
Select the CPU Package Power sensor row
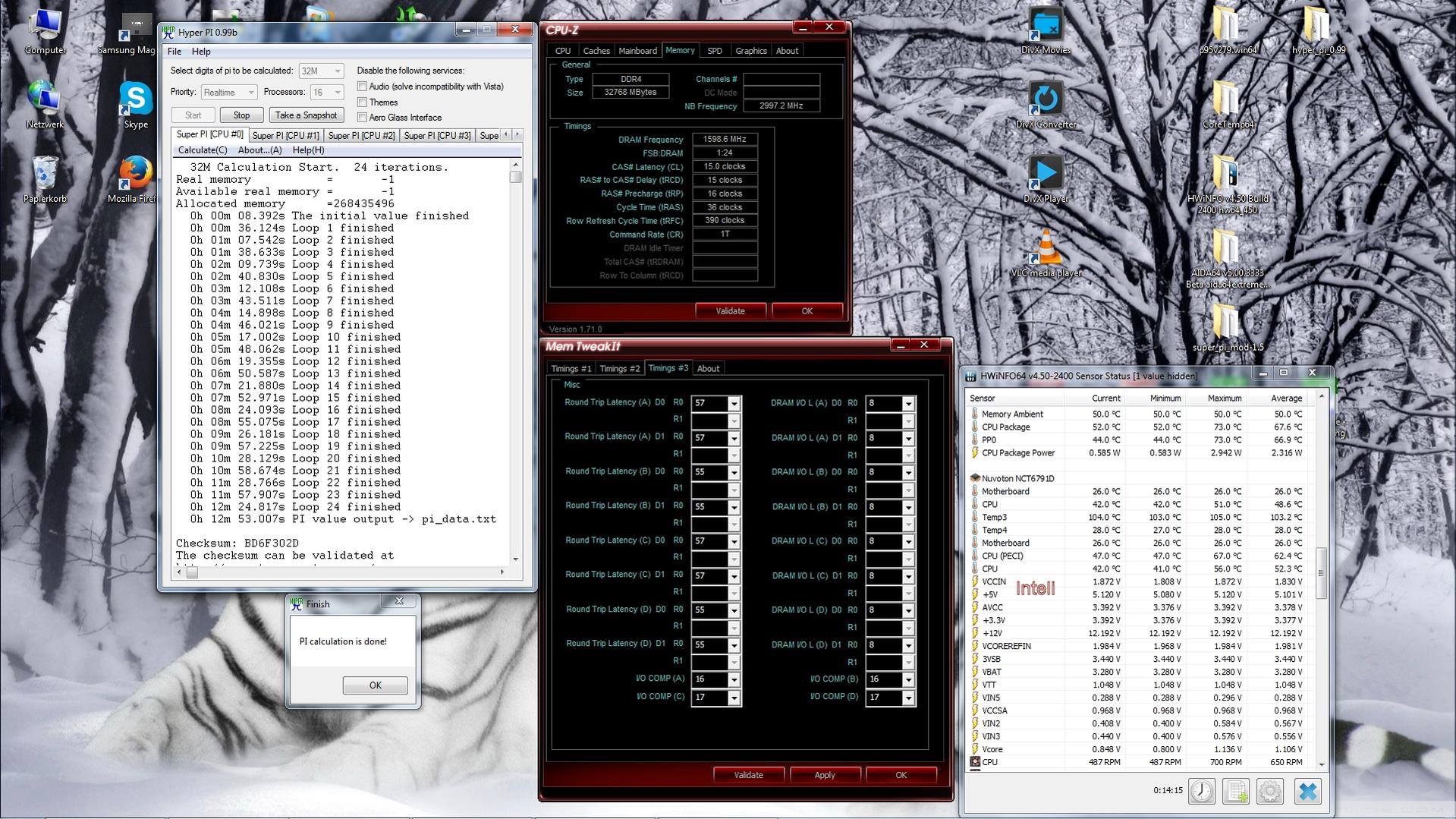tap(1137, 453)
